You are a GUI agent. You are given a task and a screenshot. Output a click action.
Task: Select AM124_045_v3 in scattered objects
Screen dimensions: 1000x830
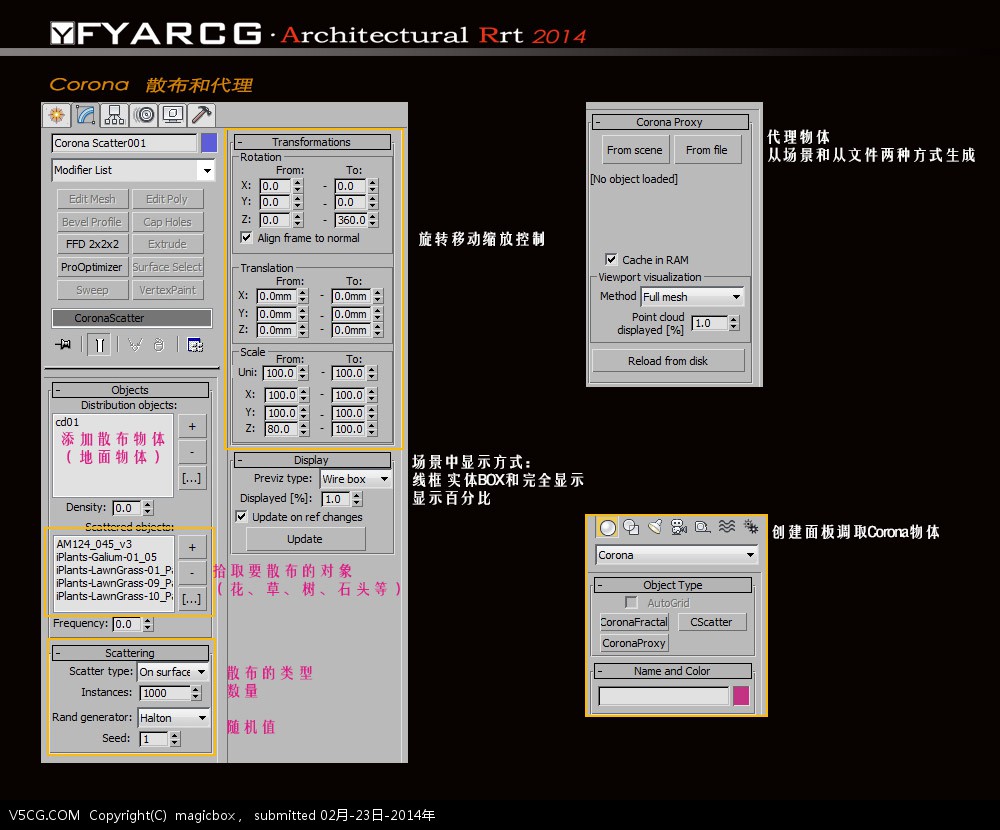[x=94, y=544]
